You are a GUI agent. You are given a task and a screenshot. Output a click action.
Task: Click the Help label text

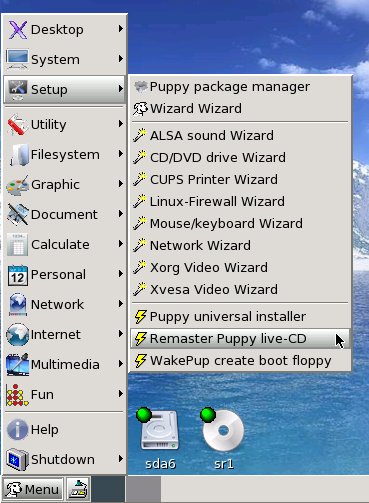45,430
